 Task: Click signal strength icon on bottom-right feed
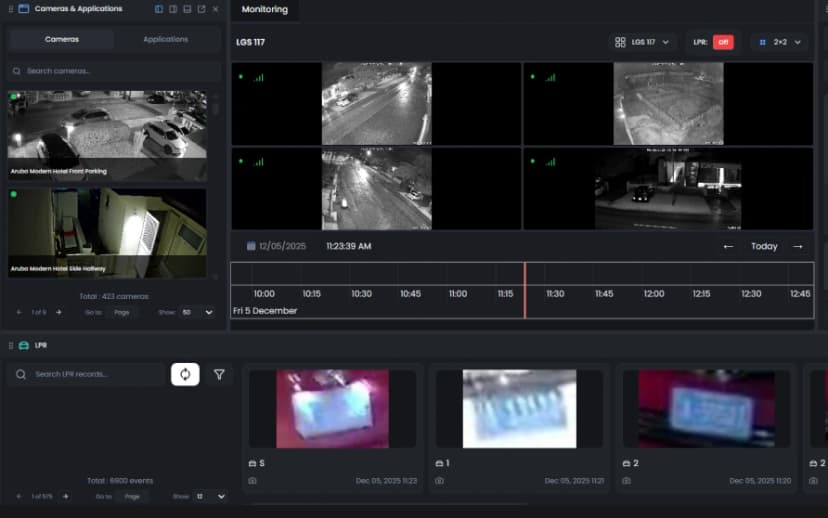(x=551, y=162)
